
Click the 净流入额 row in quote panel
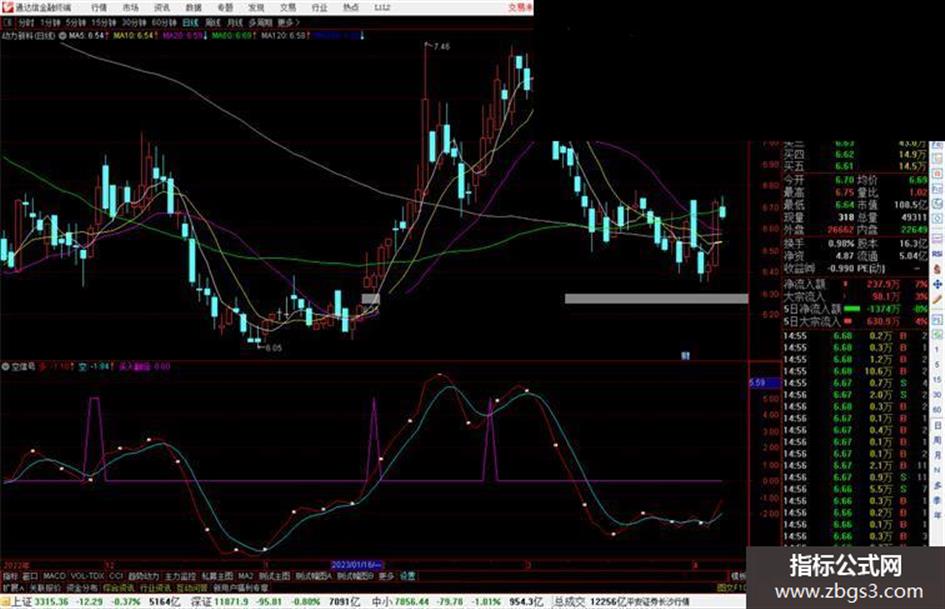coord(855,284)
